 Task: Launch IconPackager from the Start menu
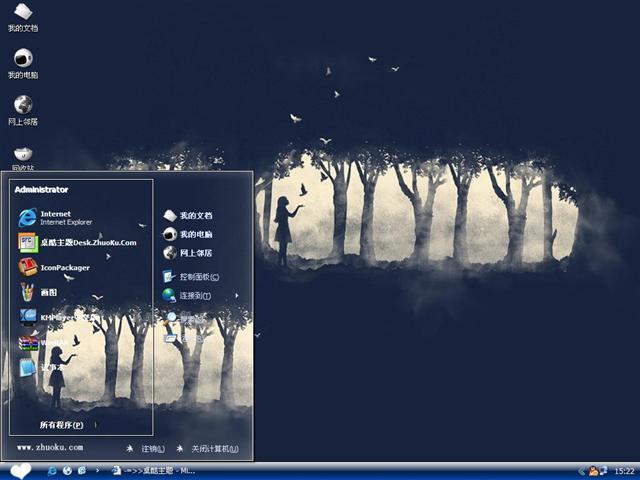(54, 267)
